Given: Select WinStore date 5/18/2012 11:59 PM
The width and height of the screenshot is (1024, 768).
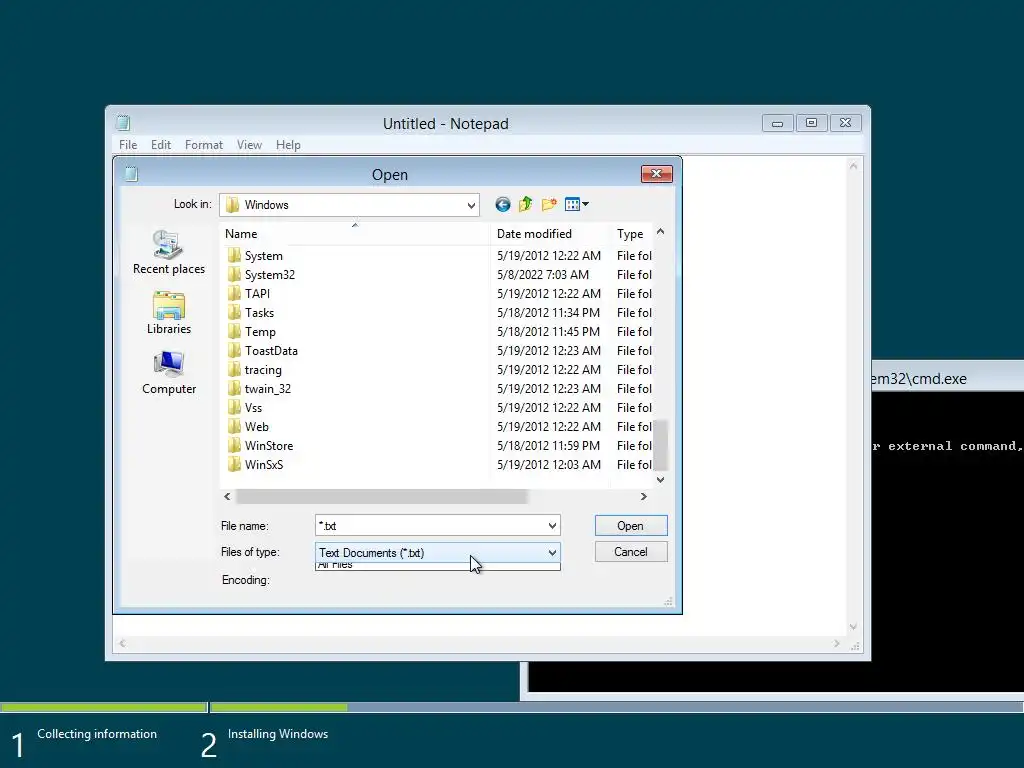Looking at the screenshot, I should point(548,445).
